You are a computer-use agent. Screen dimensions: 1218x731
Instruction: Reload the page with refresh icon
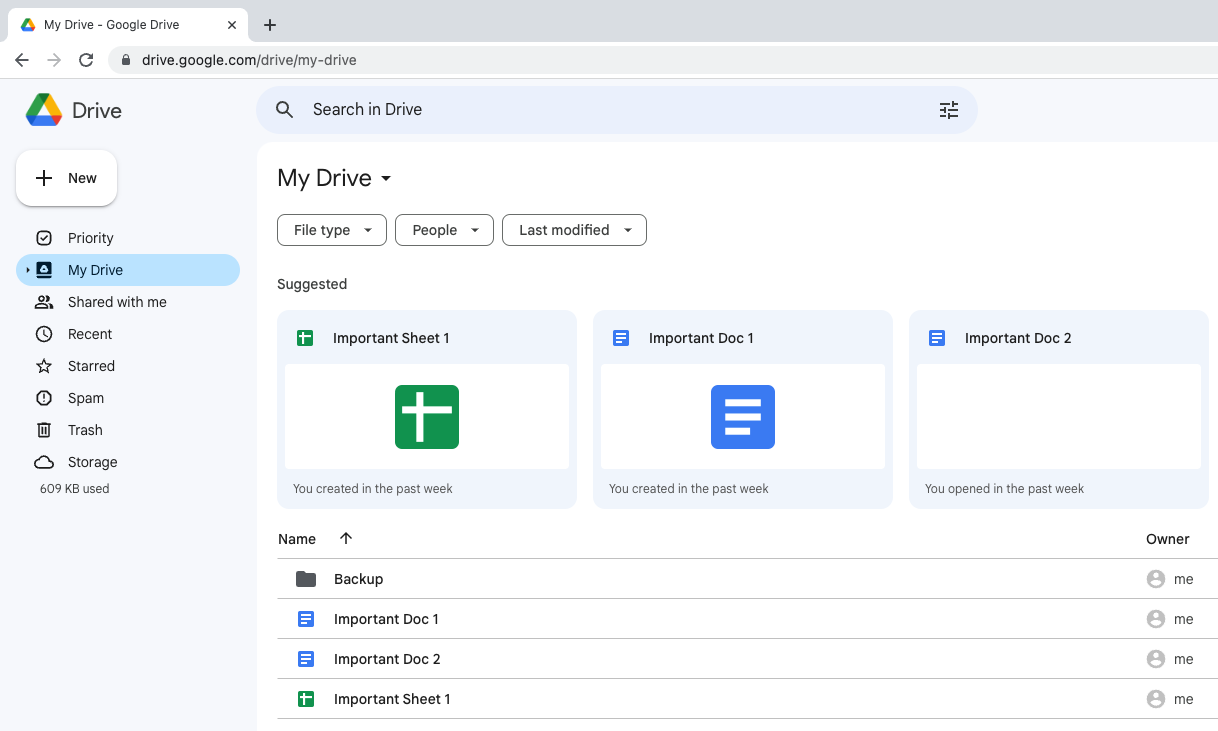point(86,60)
